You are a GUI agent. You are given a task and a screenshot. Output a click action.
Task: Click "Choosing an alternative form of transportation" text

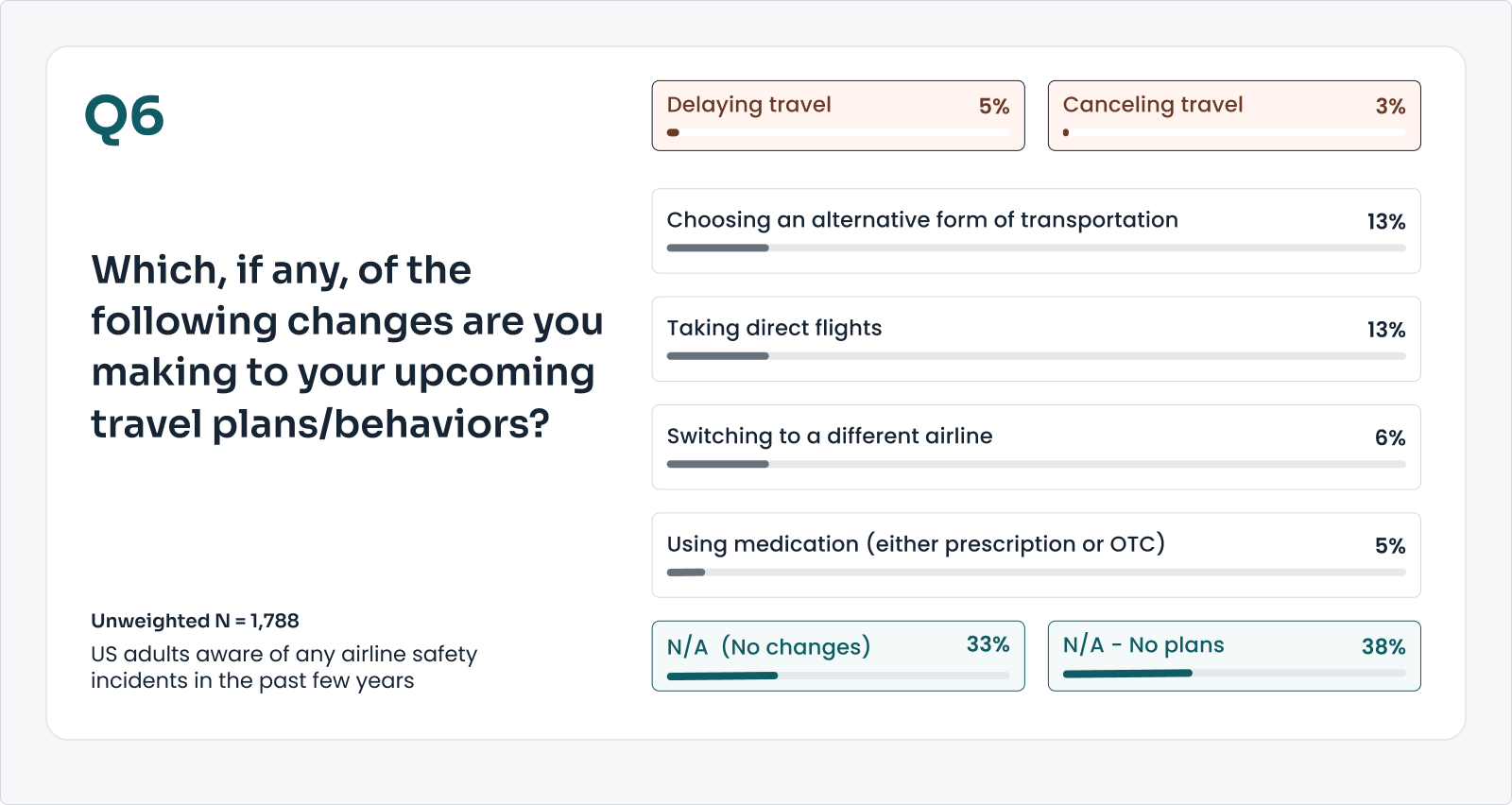(x=921, y=220)
